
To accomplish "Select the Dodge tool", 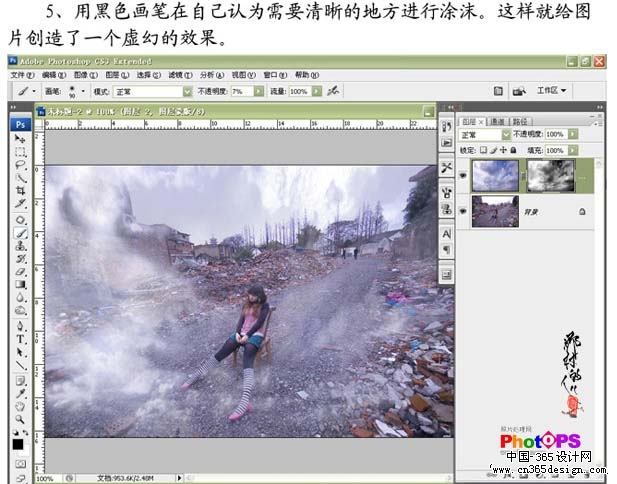I will point(20,310).
